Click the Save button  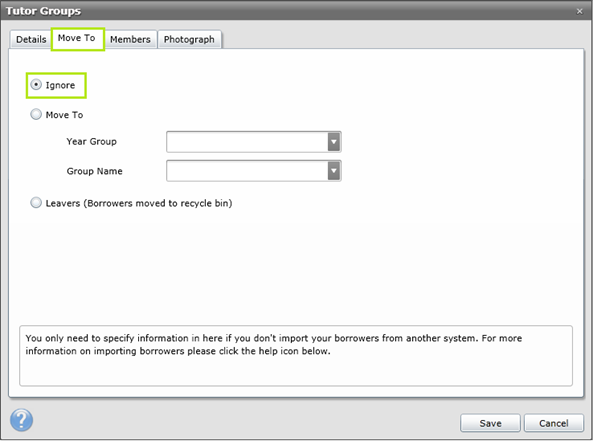click(490, 423)
